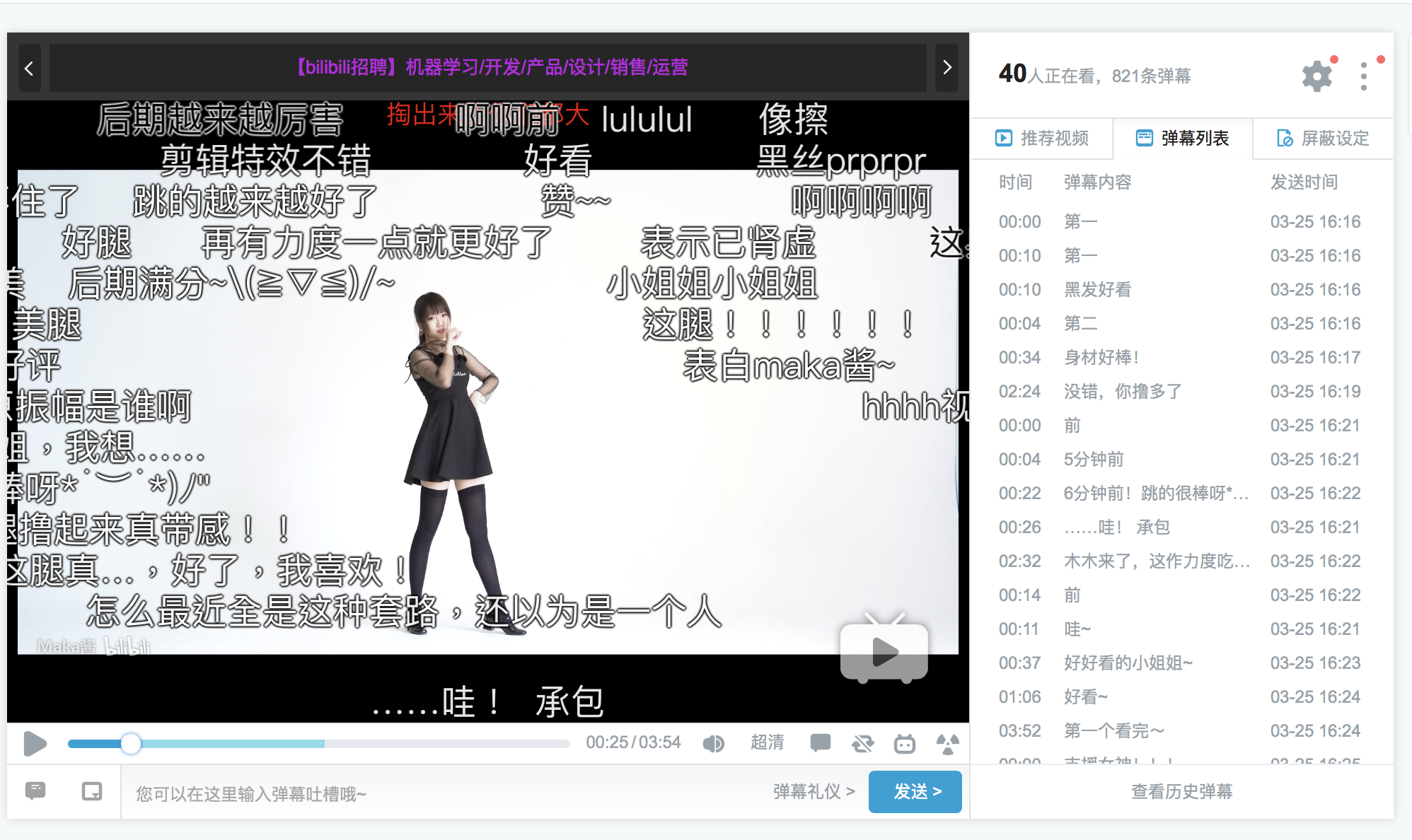Open the danmaku settings gear icon
The height and width of the screenshot is (840, 1412).
1316,76
